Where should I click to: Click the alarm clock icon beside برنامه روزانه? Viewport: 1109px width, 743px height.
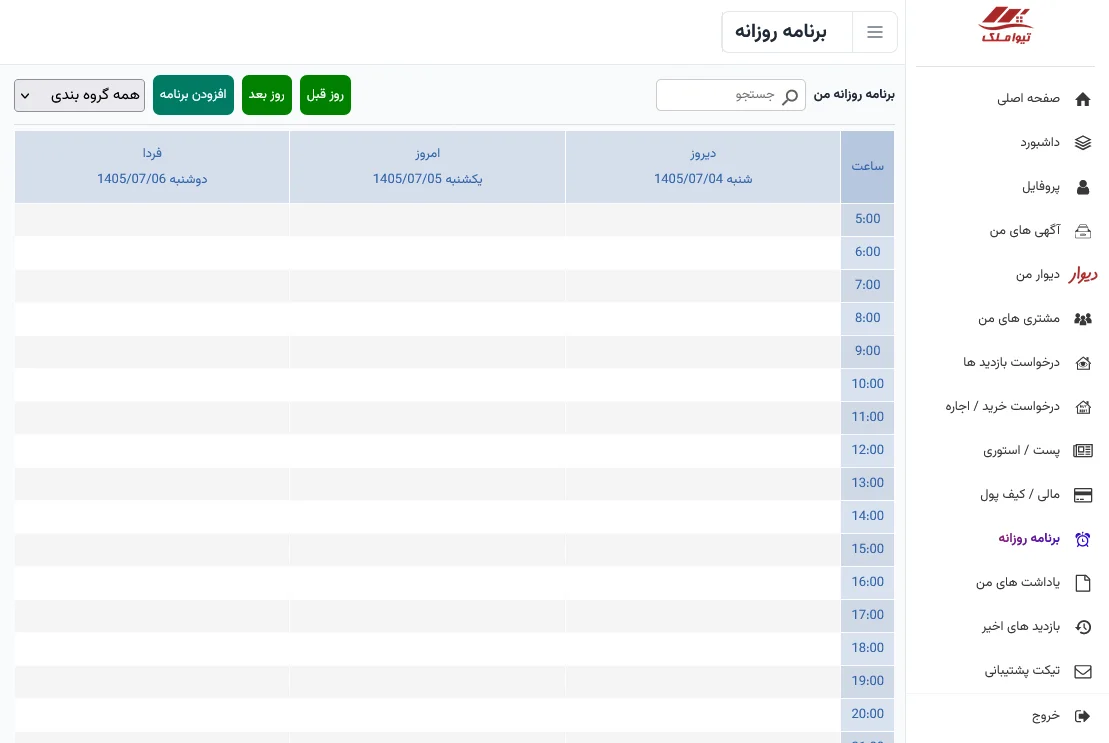pyautogui.click(x=1083, y=539)
